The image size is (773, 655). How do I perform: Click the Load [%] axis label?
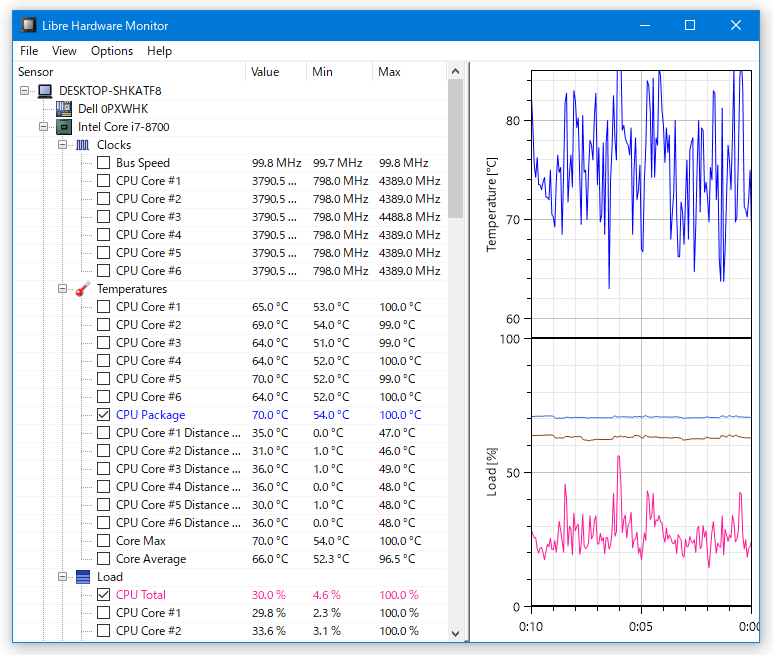coord(492,472)
